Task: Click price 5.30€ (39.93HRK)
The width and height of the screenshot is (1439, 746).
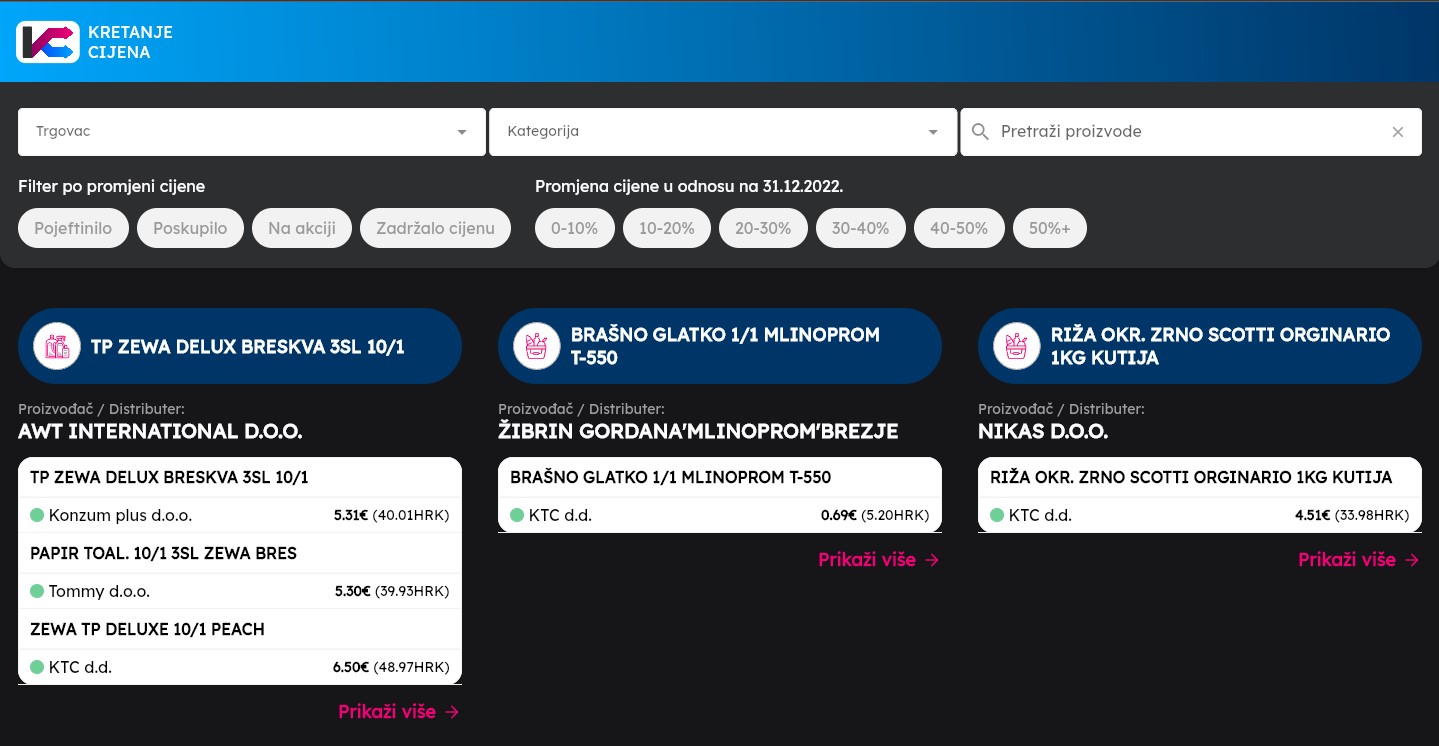Action: pyautogui.click(x=391, y=592)
